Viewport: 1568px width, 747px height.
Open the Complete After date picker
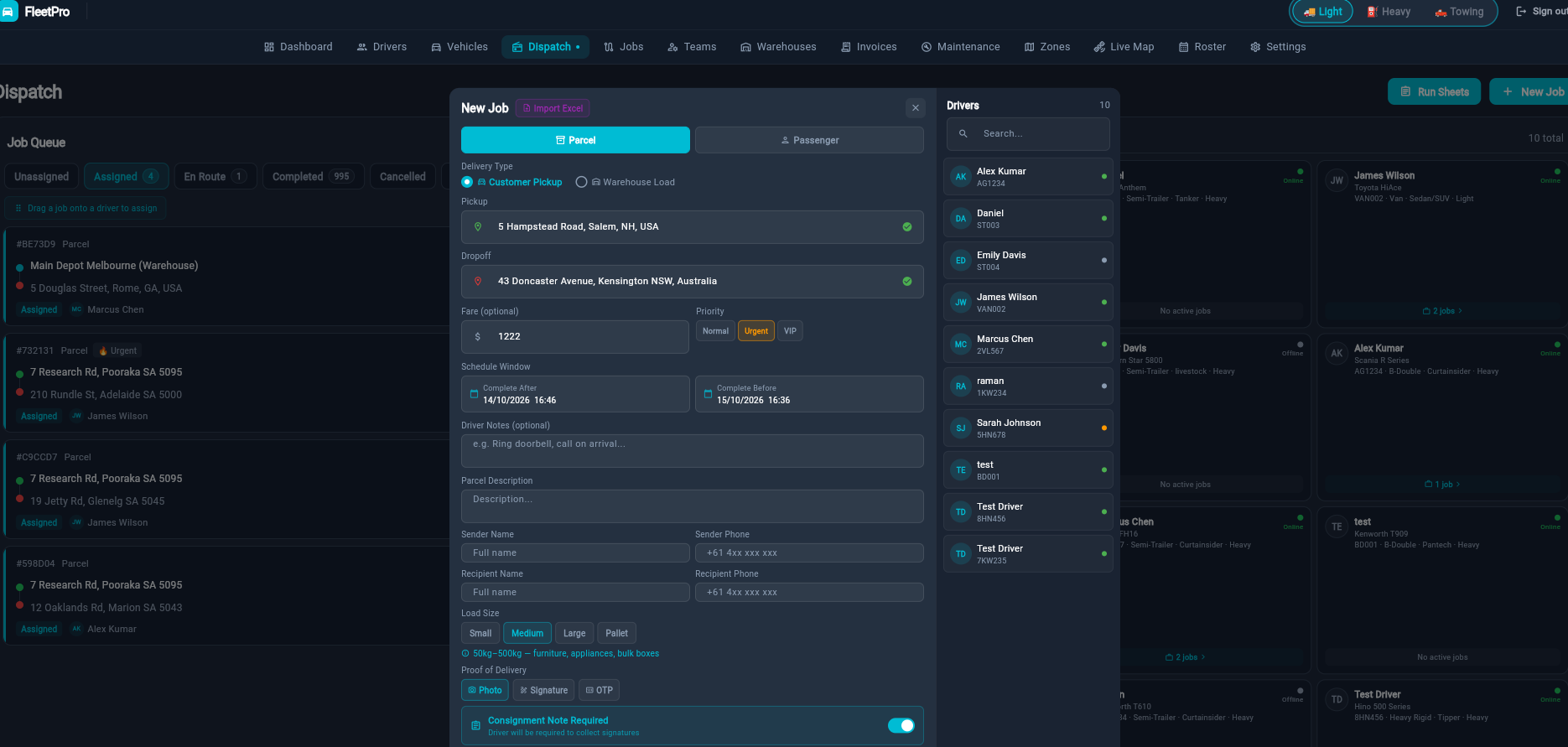coord(575,394)
